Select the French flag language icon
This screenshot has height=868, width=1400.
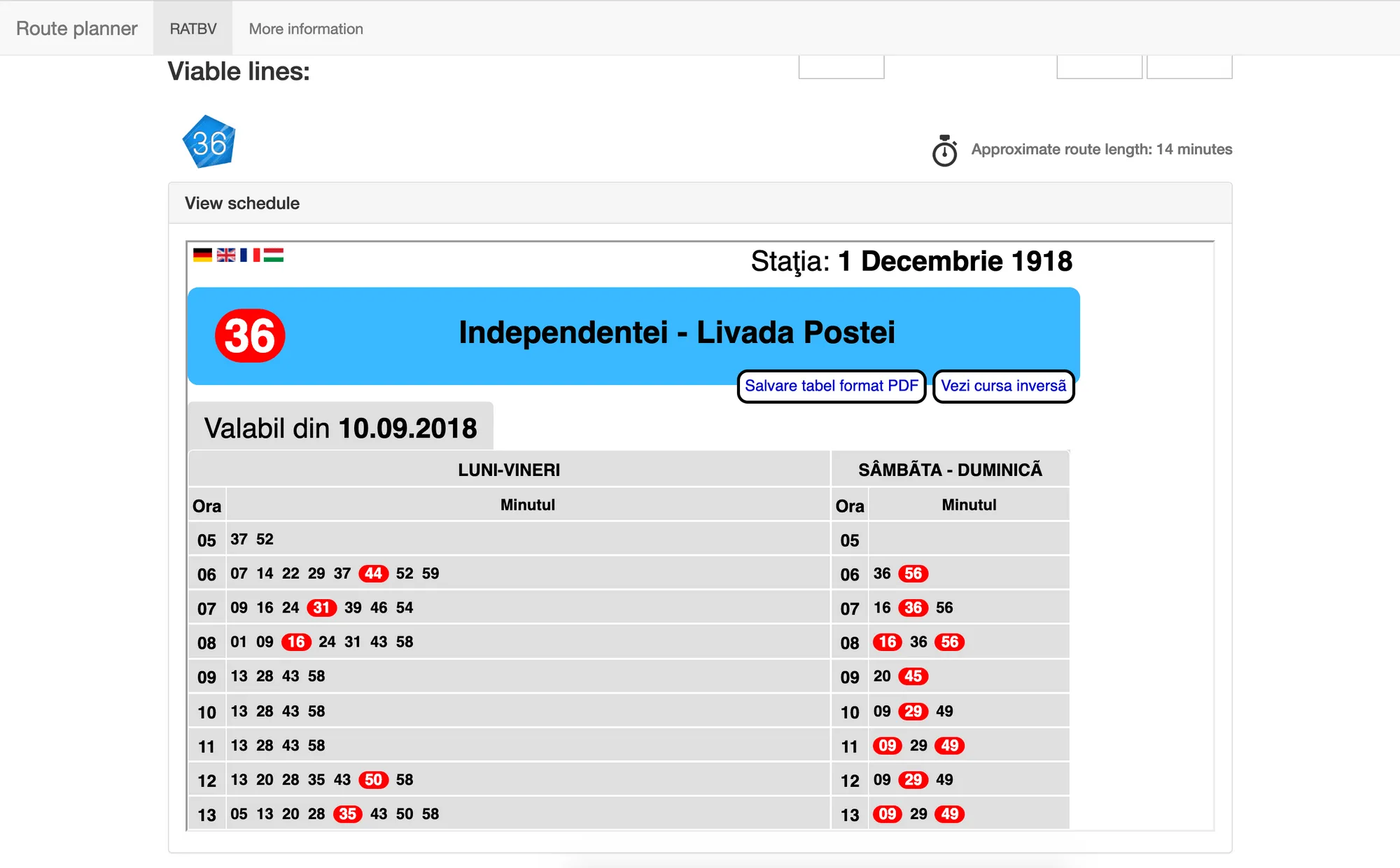click(x=250, y=255)
